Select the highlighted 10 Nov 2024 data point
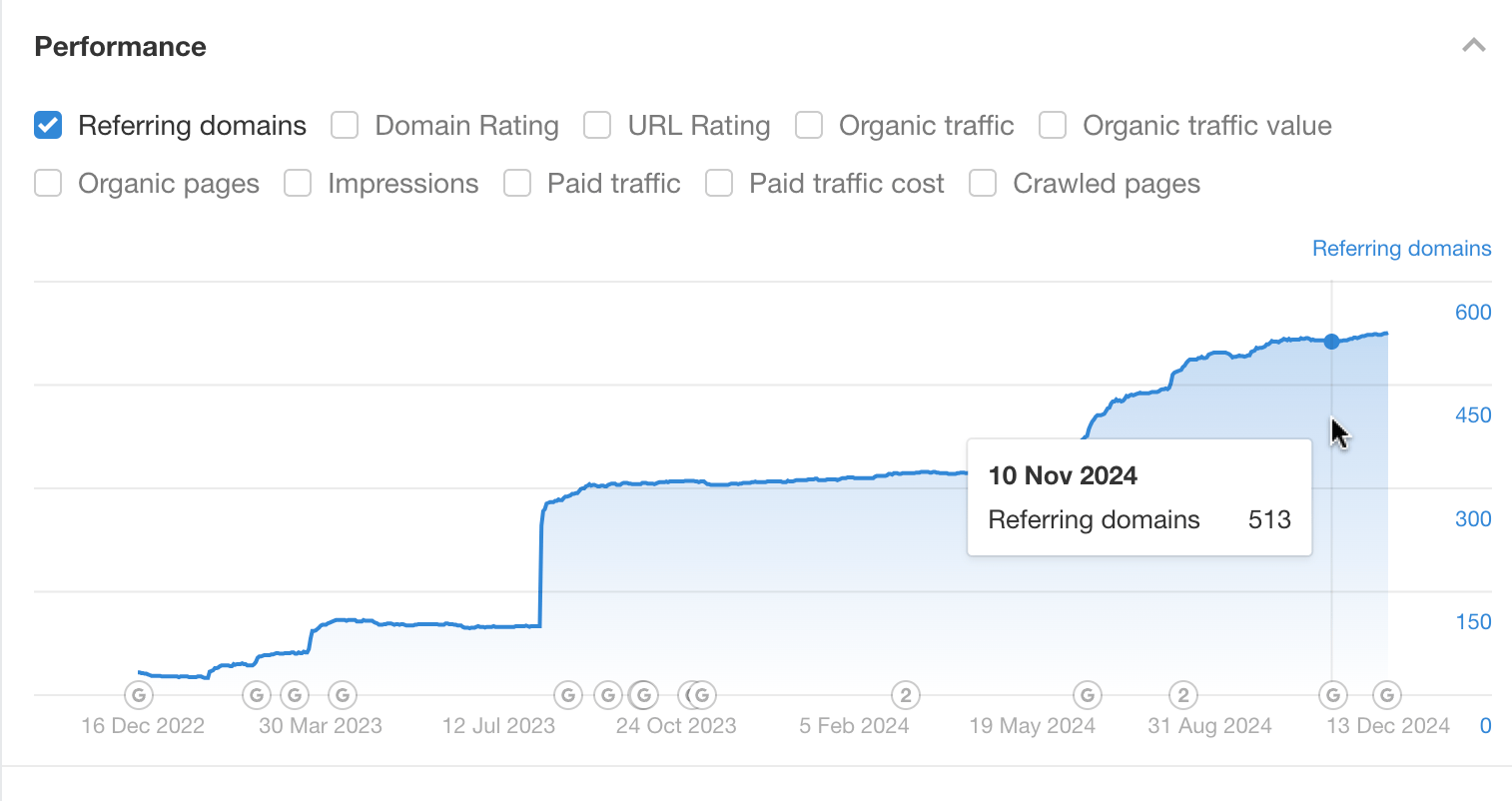 [x=1331, y=342]
